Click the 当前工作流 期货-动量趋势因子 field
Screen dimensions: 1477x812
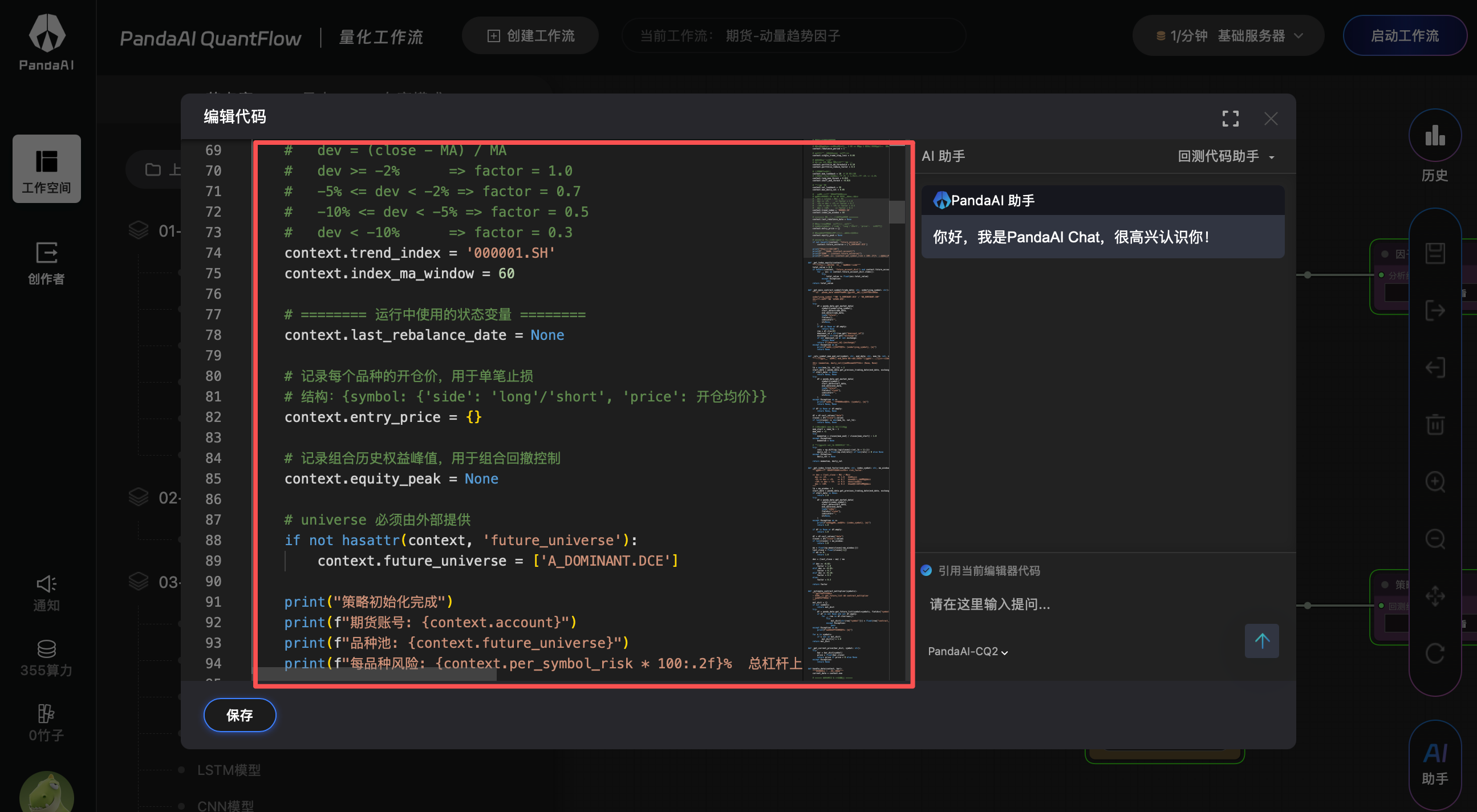coord(794,35)
